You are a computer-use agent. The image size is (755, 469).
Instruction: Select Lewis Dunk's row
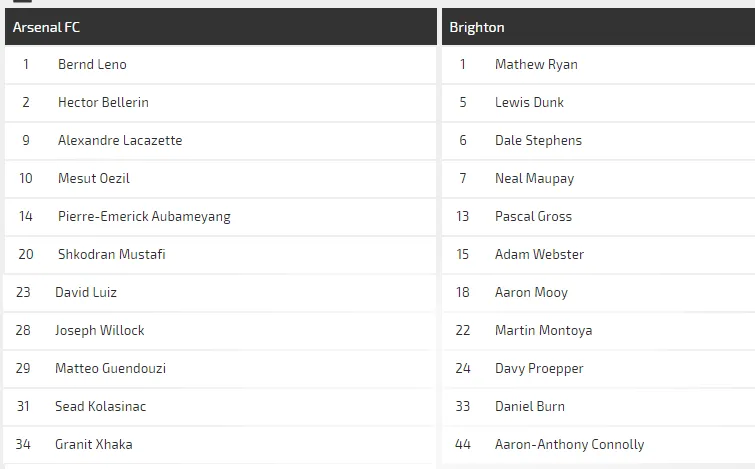point(529,103)
